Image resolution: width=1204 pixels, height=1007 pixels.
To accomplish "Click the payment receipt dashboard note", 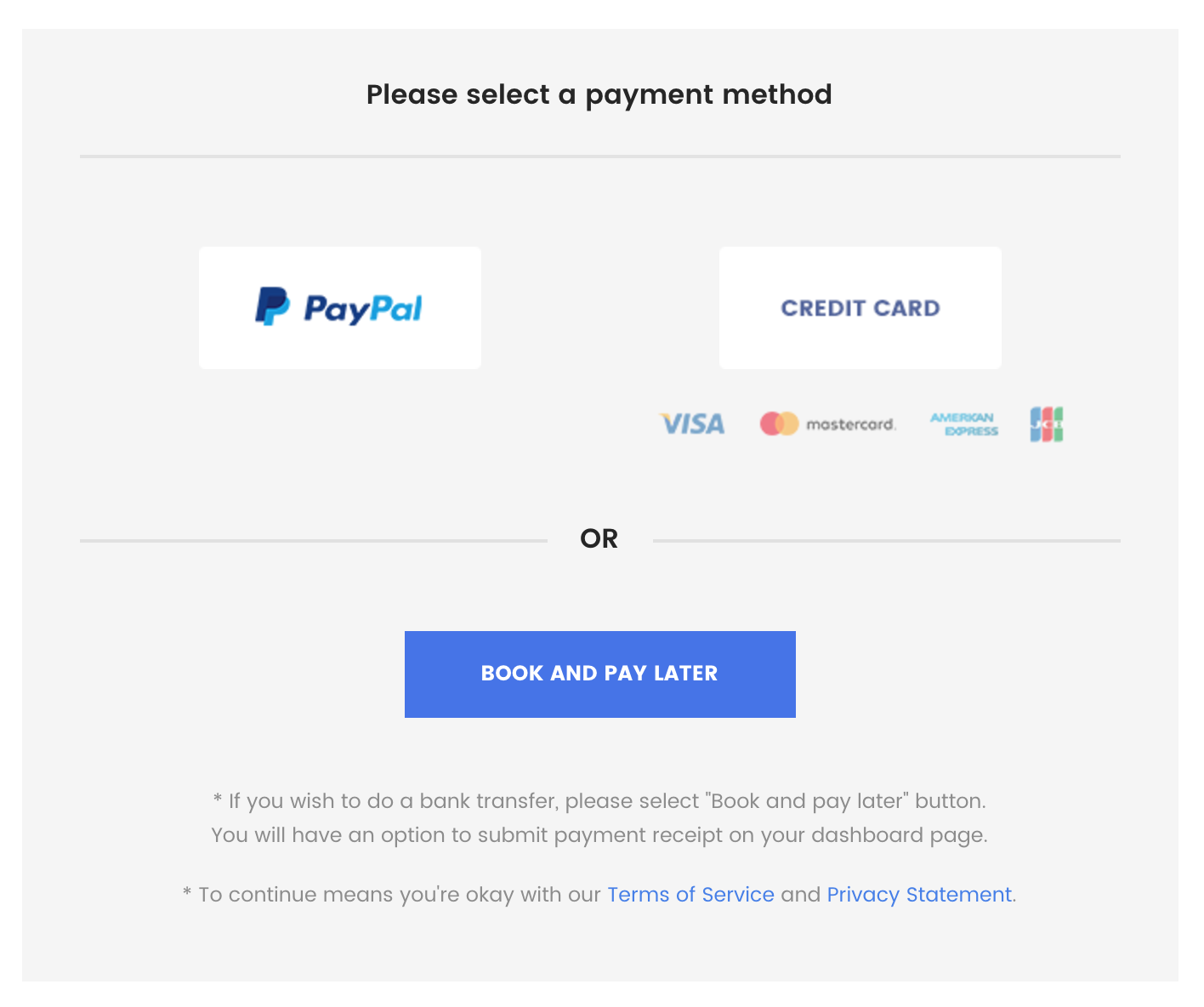I will coord(599,835).
